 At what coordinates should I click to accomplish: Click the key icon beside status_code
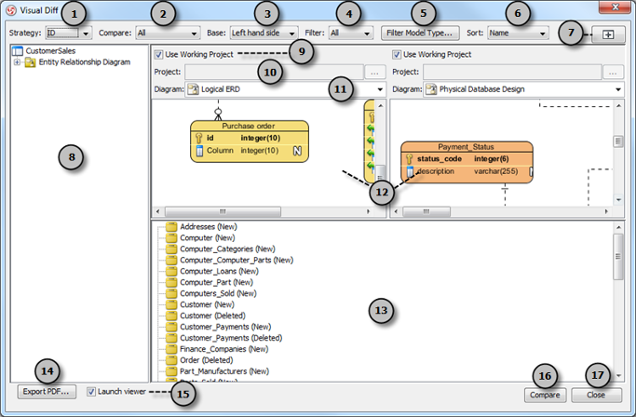(409, 159)
